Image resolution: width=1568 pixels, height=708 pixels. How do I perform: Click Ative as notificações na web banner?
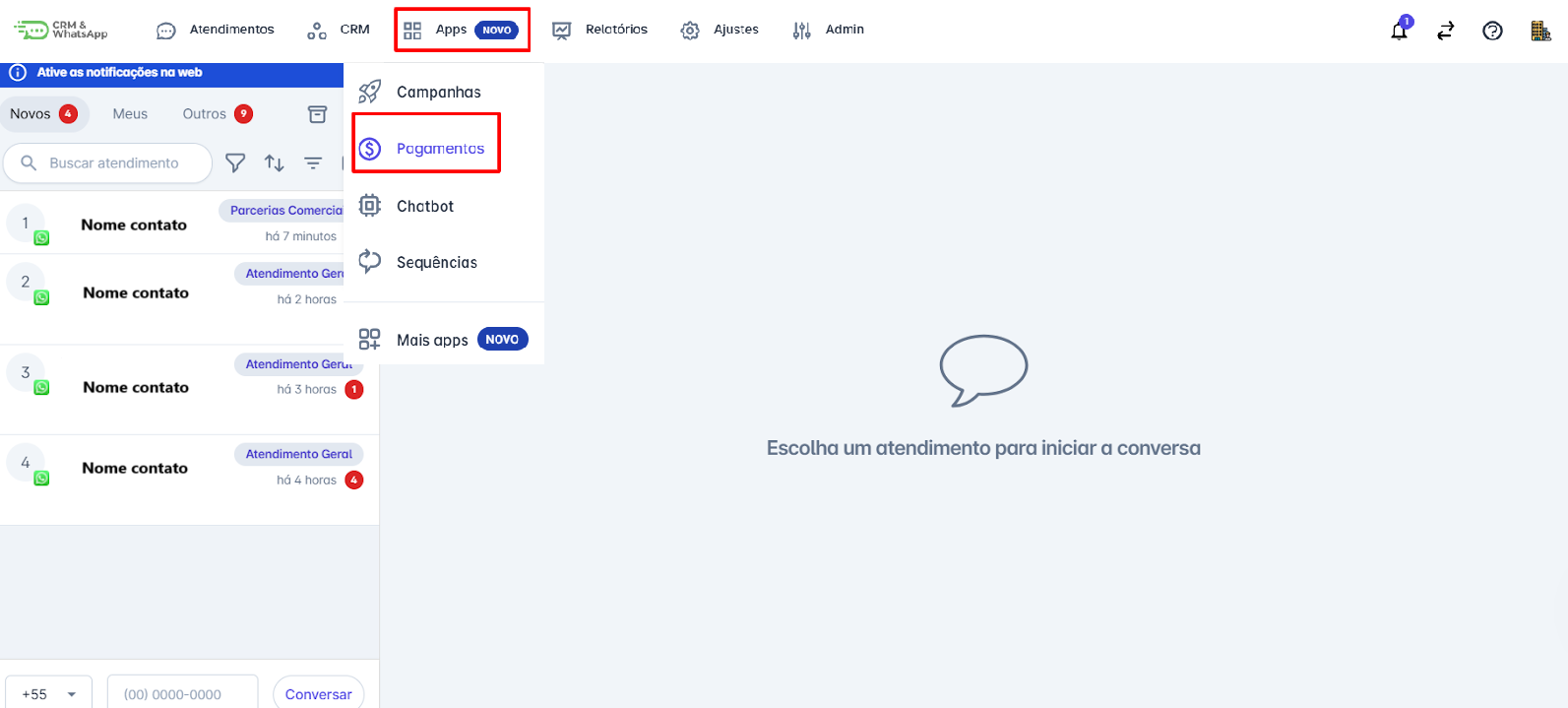point(119,73)
